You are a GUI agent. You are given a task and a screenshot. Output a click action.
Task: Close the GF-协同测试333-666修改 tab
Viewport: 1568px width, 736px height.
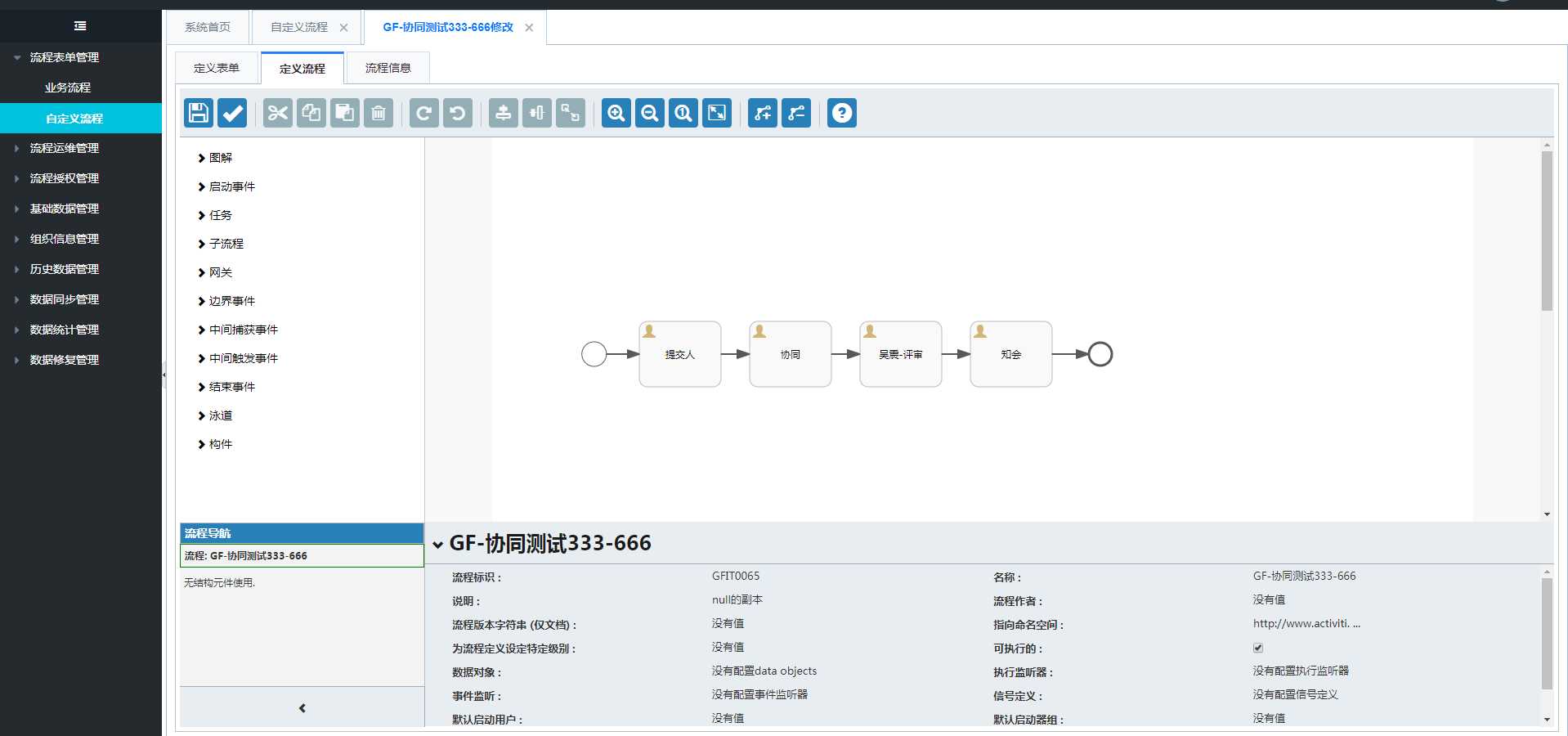click(x=529, y=28)
